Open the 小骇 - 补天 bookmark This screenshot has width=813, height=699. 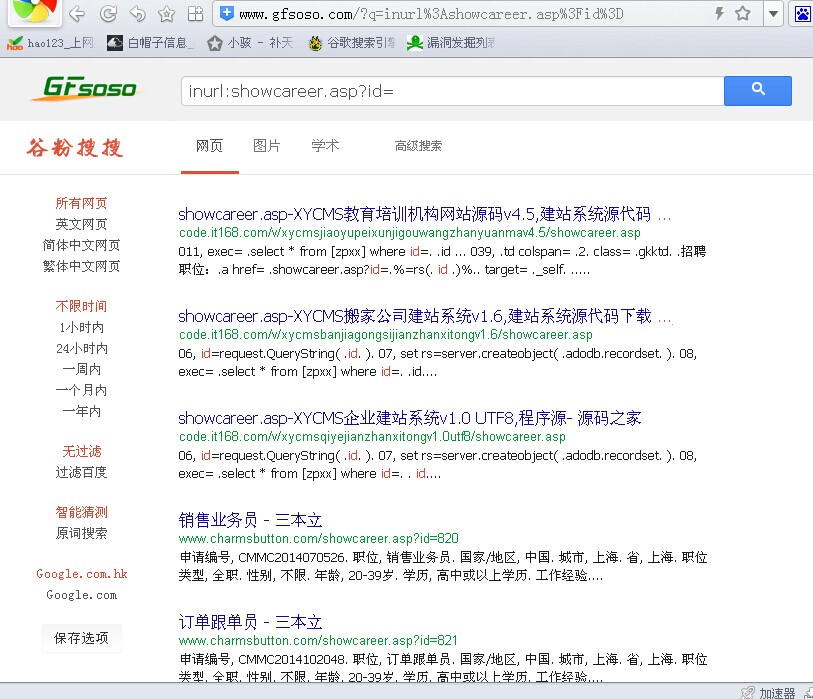[x=250, y=43]
